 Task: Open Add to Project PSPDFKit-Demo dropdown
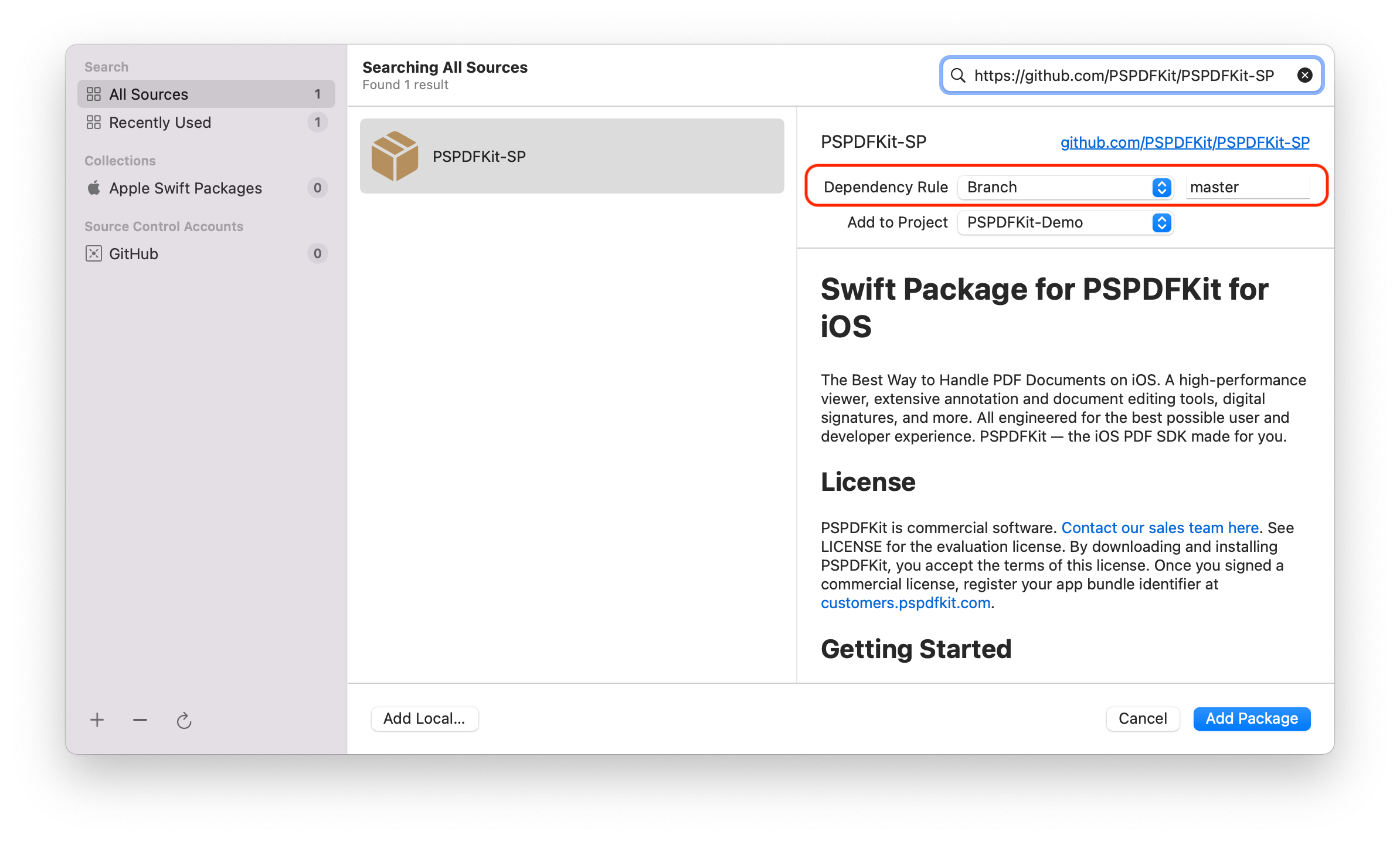[x=1065, y=222]
